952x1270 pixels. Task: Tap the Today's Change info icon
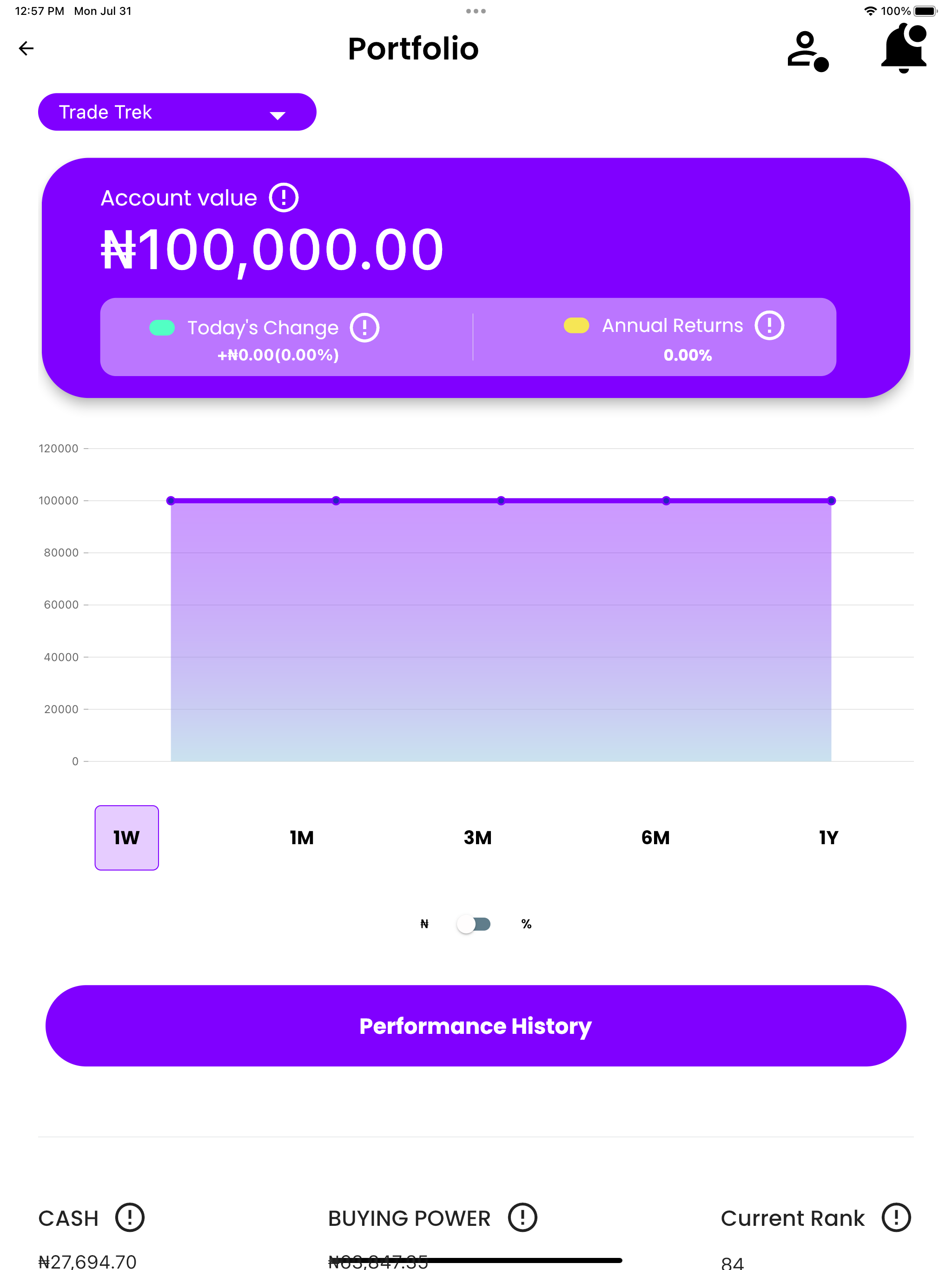(x=364, y=328)
